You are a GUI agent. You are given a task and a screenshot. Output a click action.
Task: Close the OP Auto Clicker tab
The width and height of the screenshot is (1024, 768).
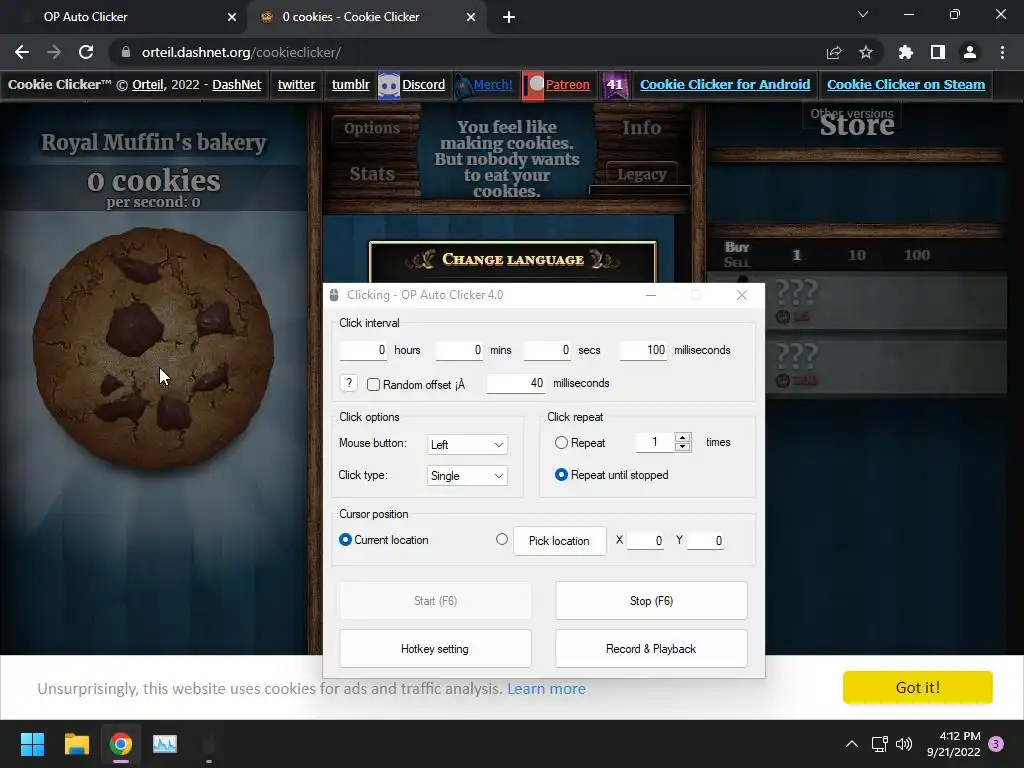coord(232,17)
